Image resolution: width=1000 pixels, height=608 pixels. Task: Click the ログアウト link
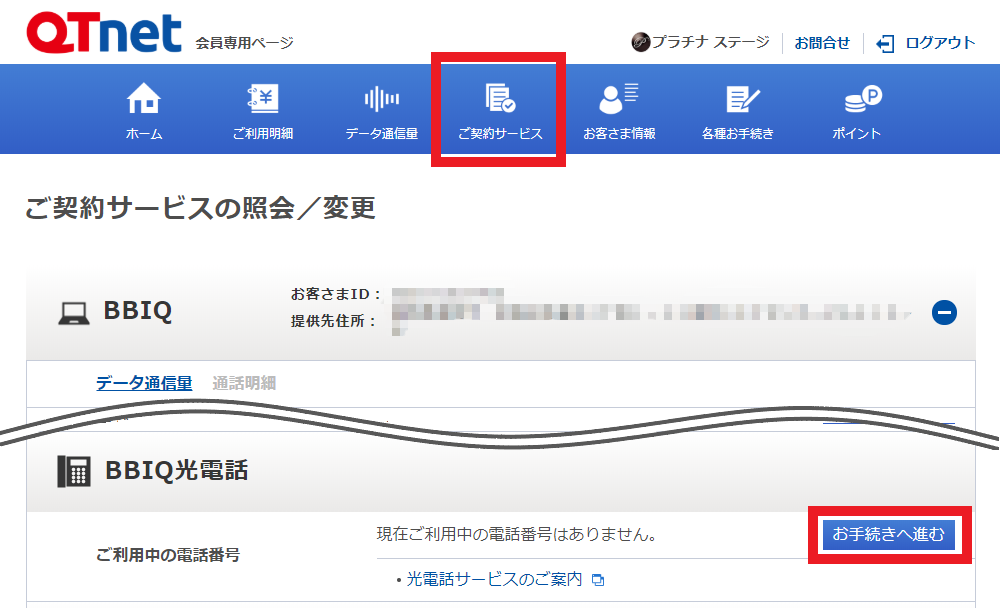point(940,43)
